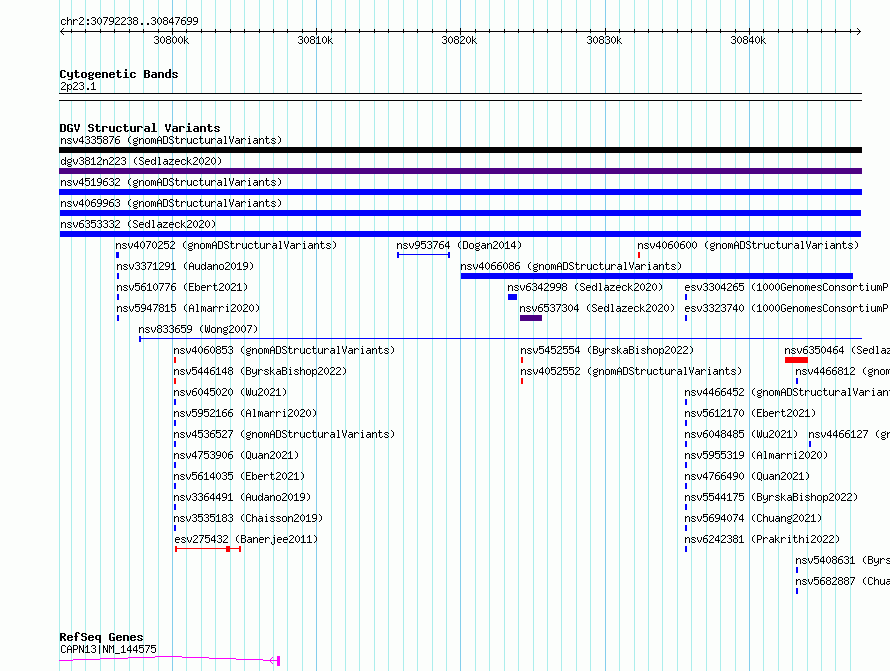Click the DGV Structural Variants track title
Screen dimensions: 890x671
coord(140,128)
